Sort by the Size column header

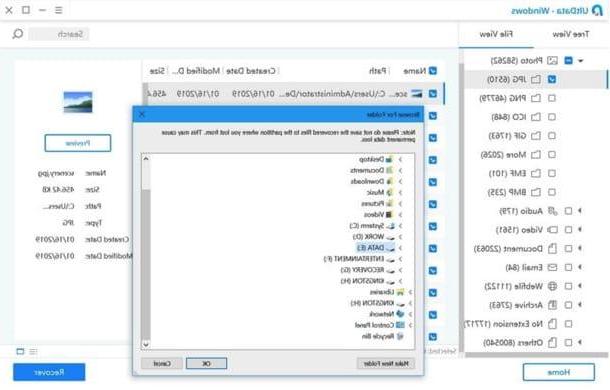[x=157, y=71]
